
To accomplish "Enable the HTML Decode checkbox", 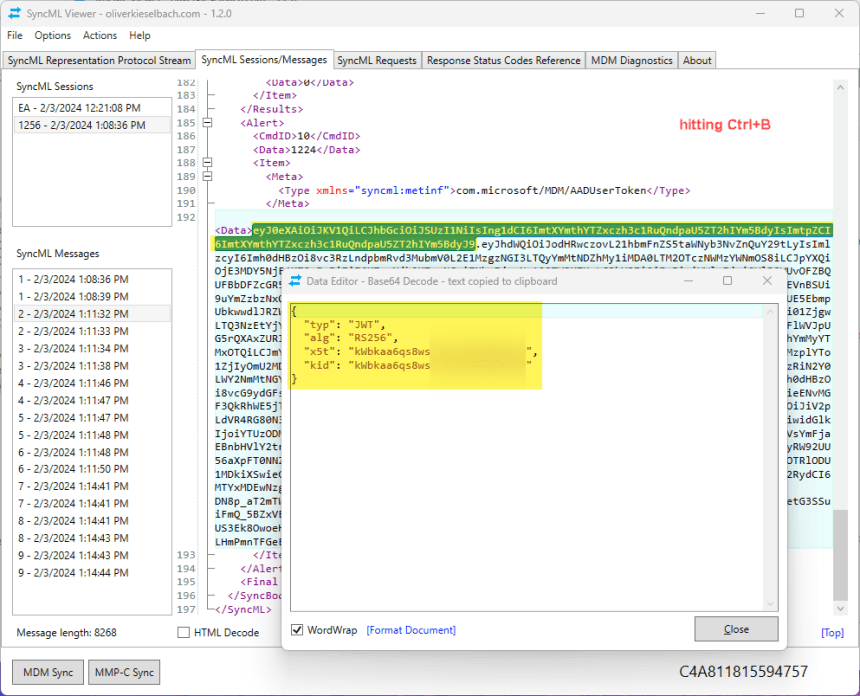I will click(x=183, y=632).
